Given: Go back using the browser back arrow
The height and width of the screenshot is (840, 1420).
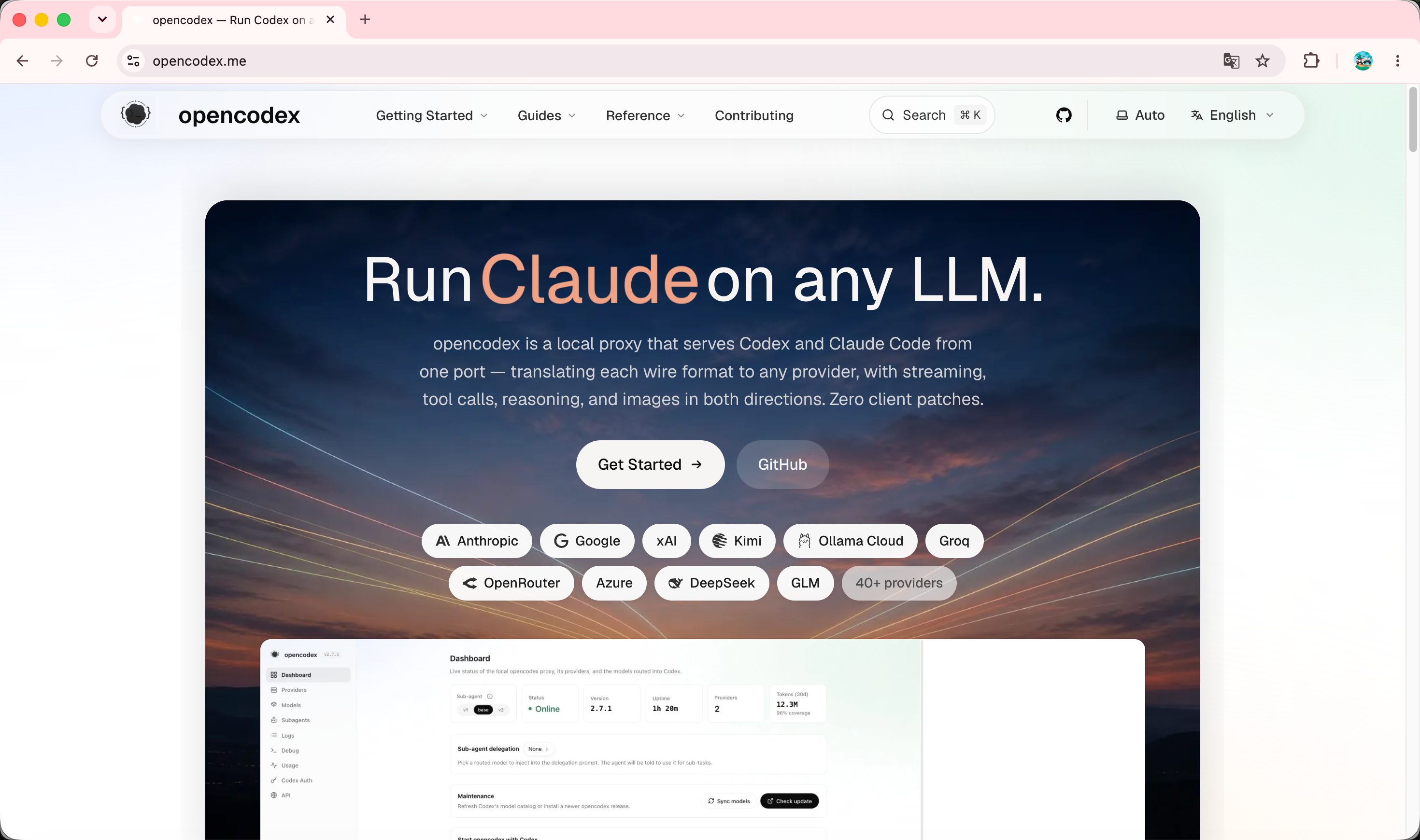Looking at the screenshot, I should click(x=23, y=61).
